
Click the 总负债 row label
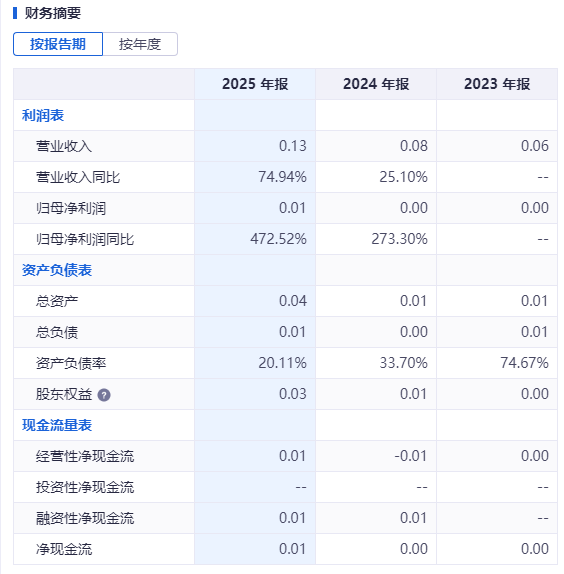pyautogui.click(x=57, y=332)
